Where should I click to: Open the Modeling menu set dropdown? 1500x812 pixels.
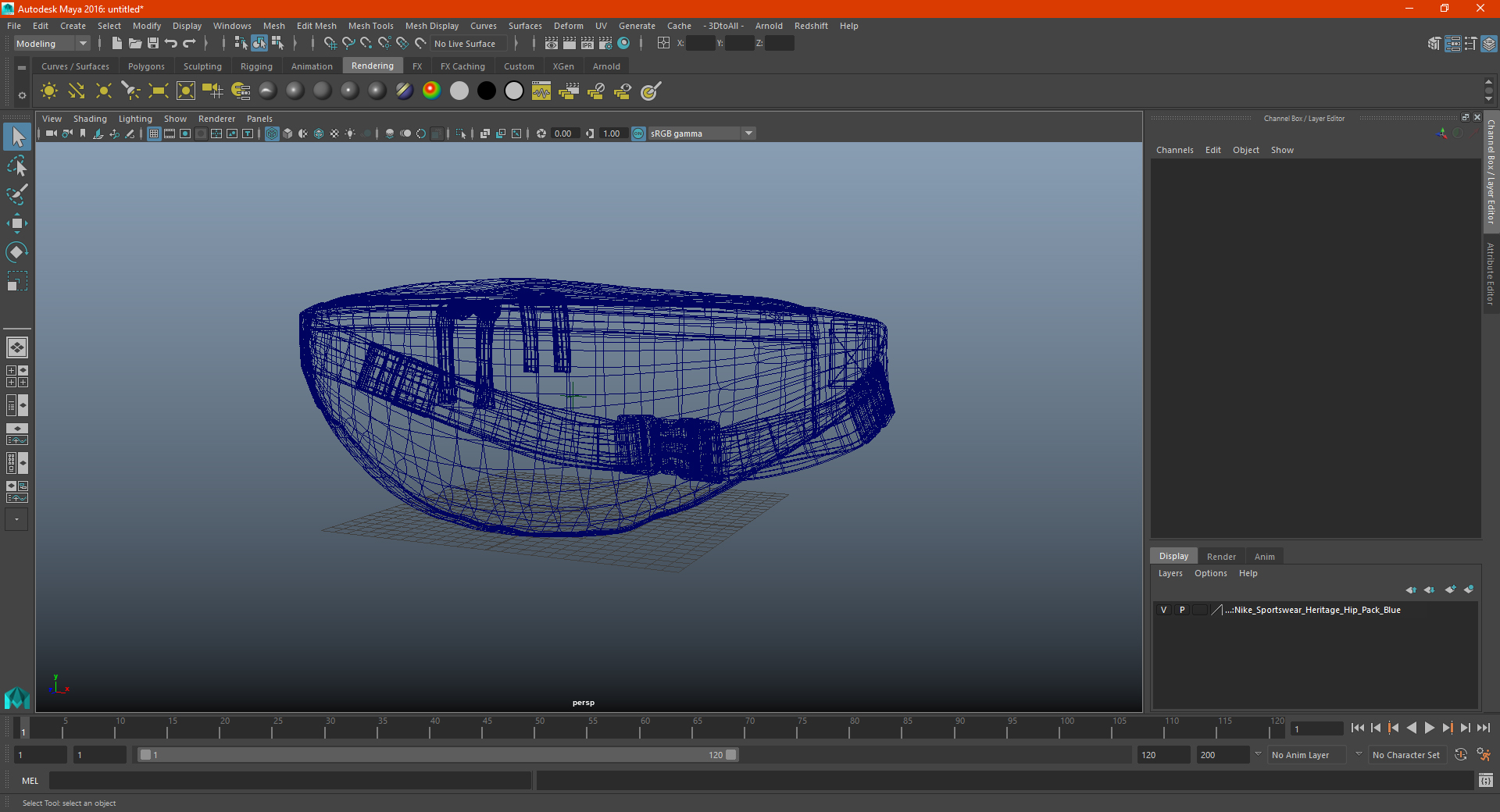coord(52,44)
